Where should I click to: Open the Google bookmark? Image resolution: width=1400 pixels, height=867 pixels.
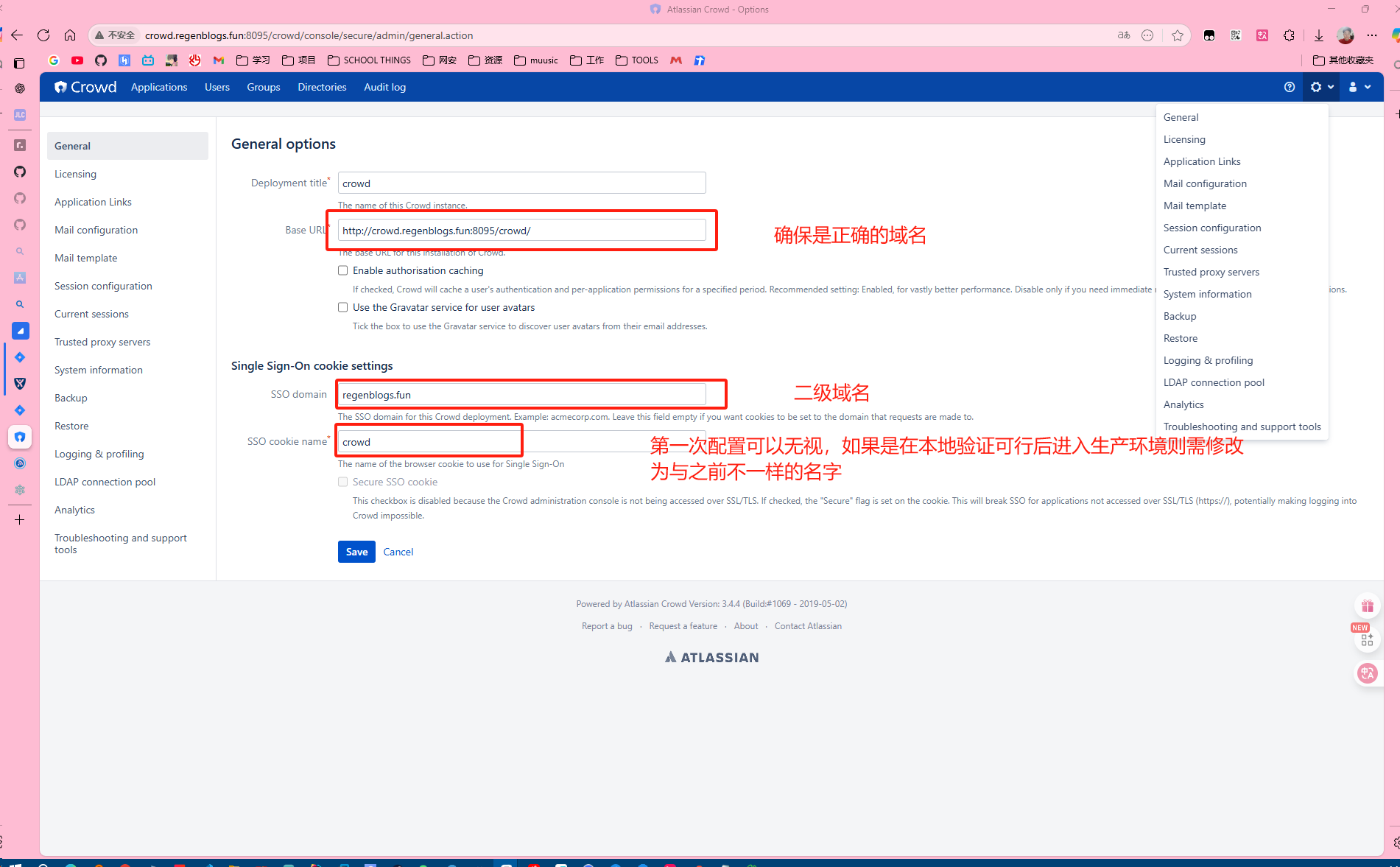point(54,60)
